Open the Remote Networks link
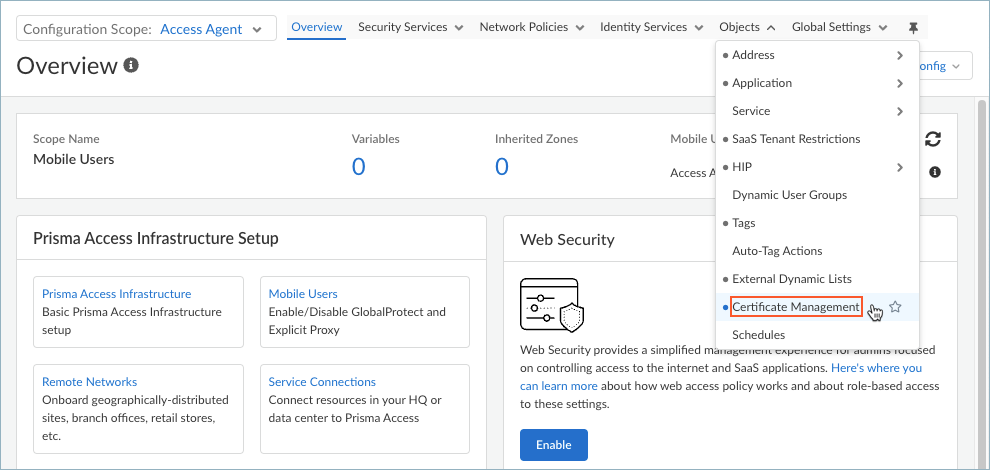 pos(89,382)
